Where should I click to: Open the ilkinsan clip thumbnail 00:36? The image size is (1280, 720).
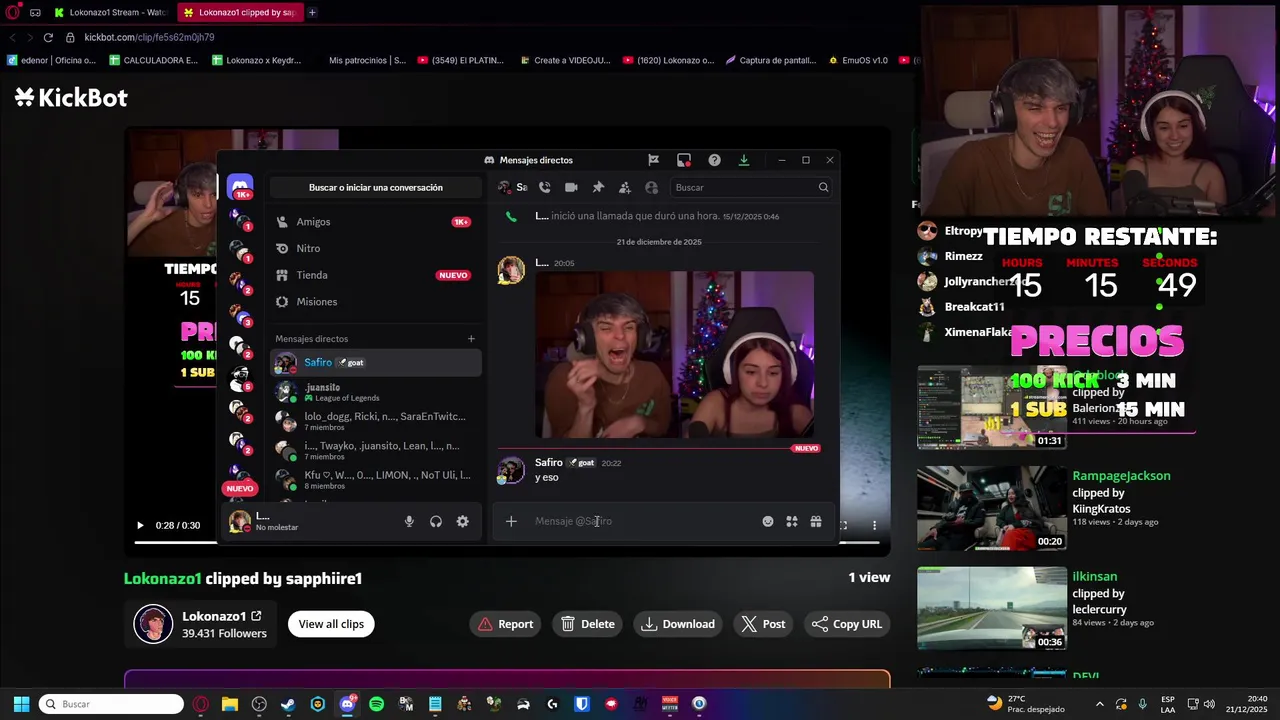[992, 608]
